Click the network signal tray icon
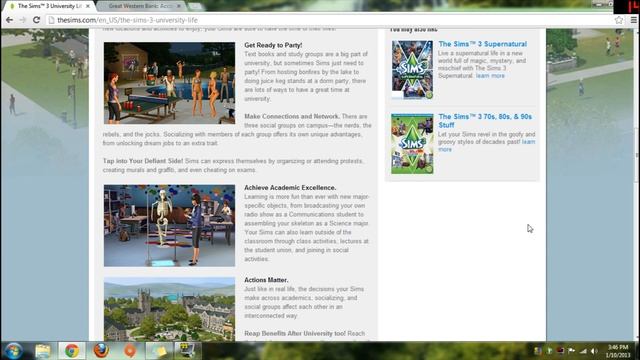The width and height of the screenshot is (640, 360). coord(583,351)
